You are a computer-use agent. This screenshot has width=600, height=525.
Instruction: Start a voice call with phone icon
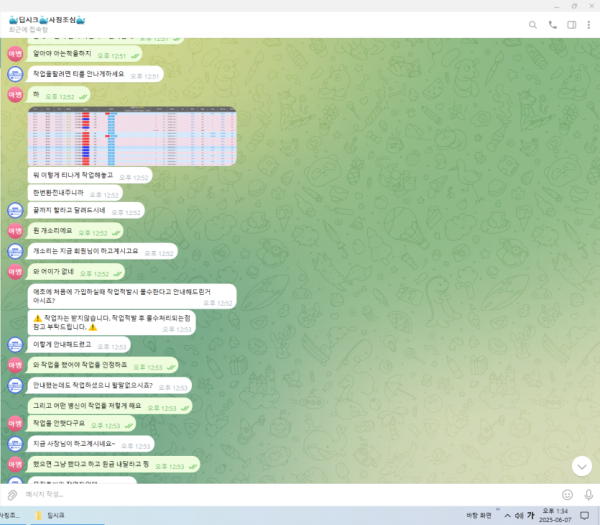coord(553,25)
